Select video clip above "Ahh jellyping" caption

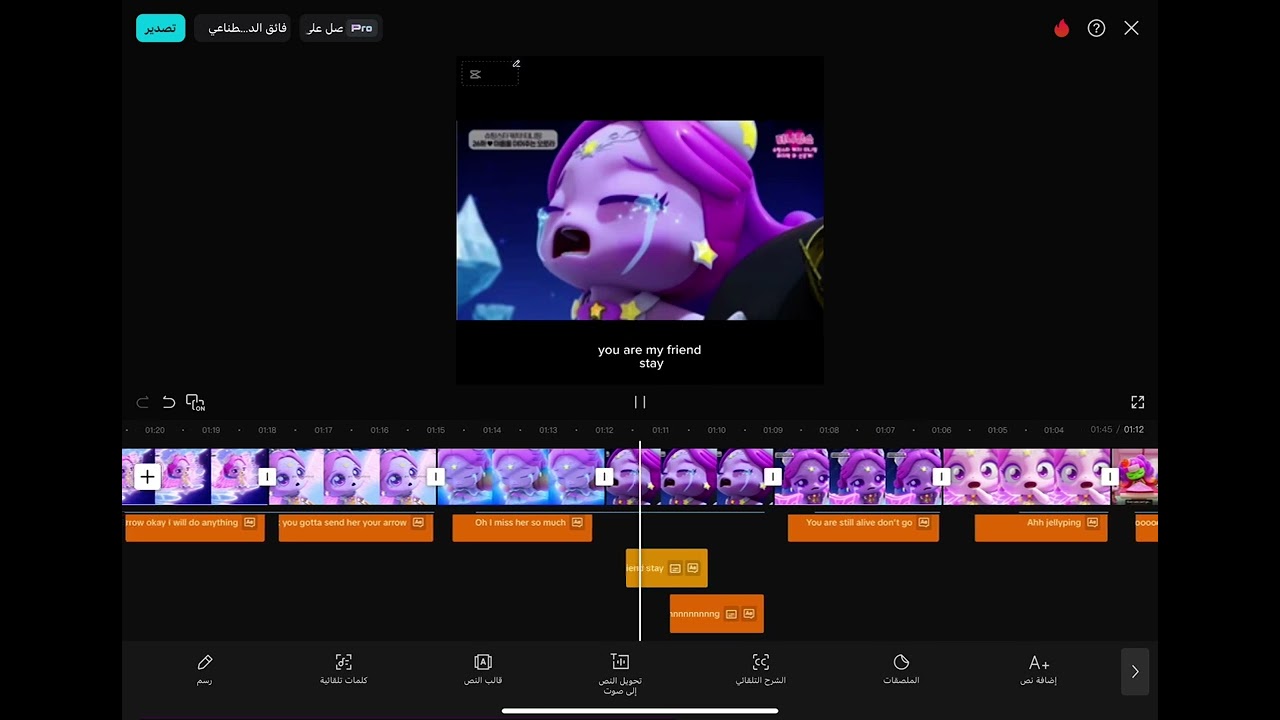tap(1026, 477)
